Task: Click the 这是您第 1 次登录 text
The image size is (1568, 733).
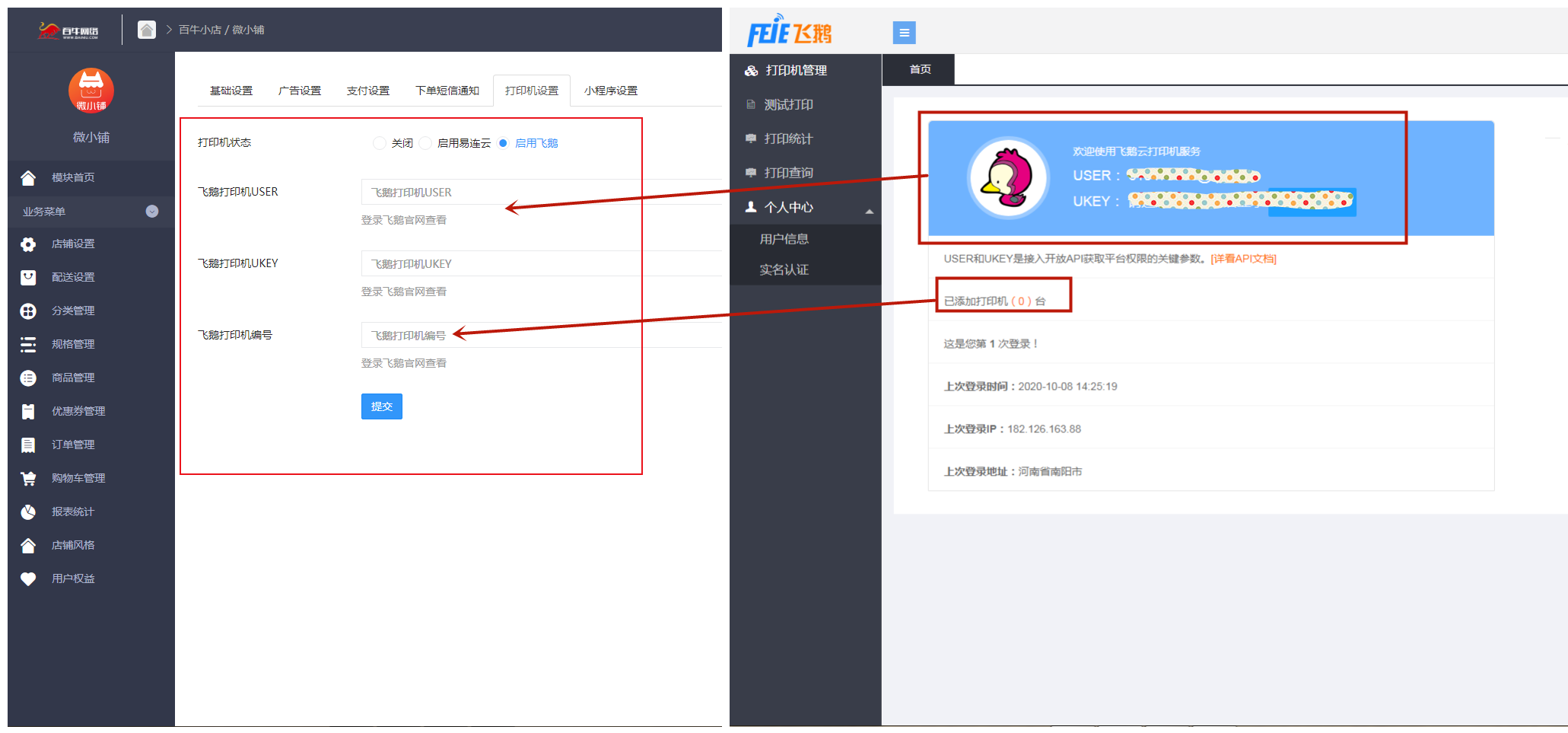Action: [x=991, y=344]
